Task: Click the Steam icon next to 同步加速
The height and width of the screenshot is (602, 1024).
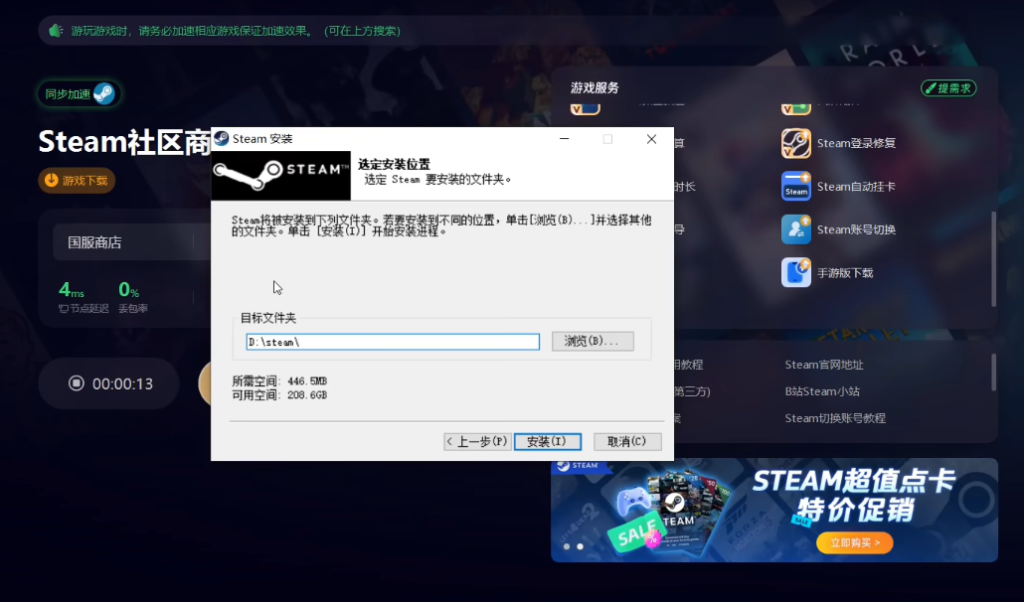Action: click(104, 93)
